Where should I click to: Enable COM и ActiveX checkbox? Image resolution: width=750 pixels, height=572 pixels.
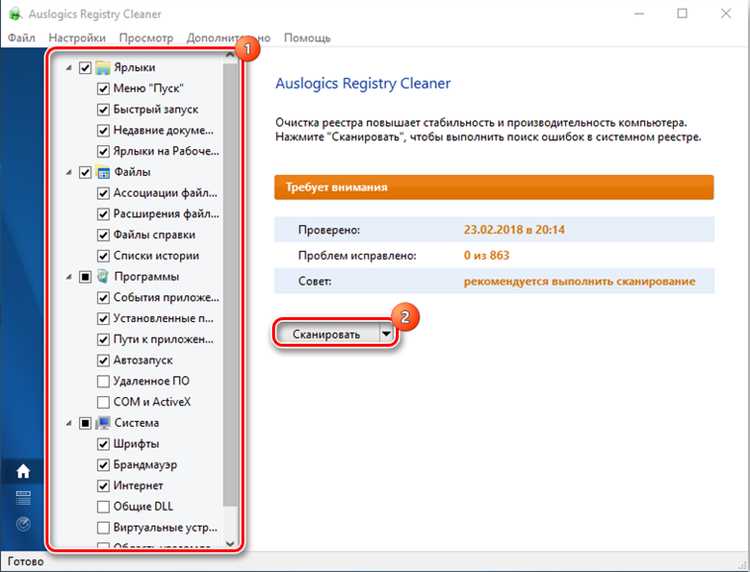click(x=103, y=402)
